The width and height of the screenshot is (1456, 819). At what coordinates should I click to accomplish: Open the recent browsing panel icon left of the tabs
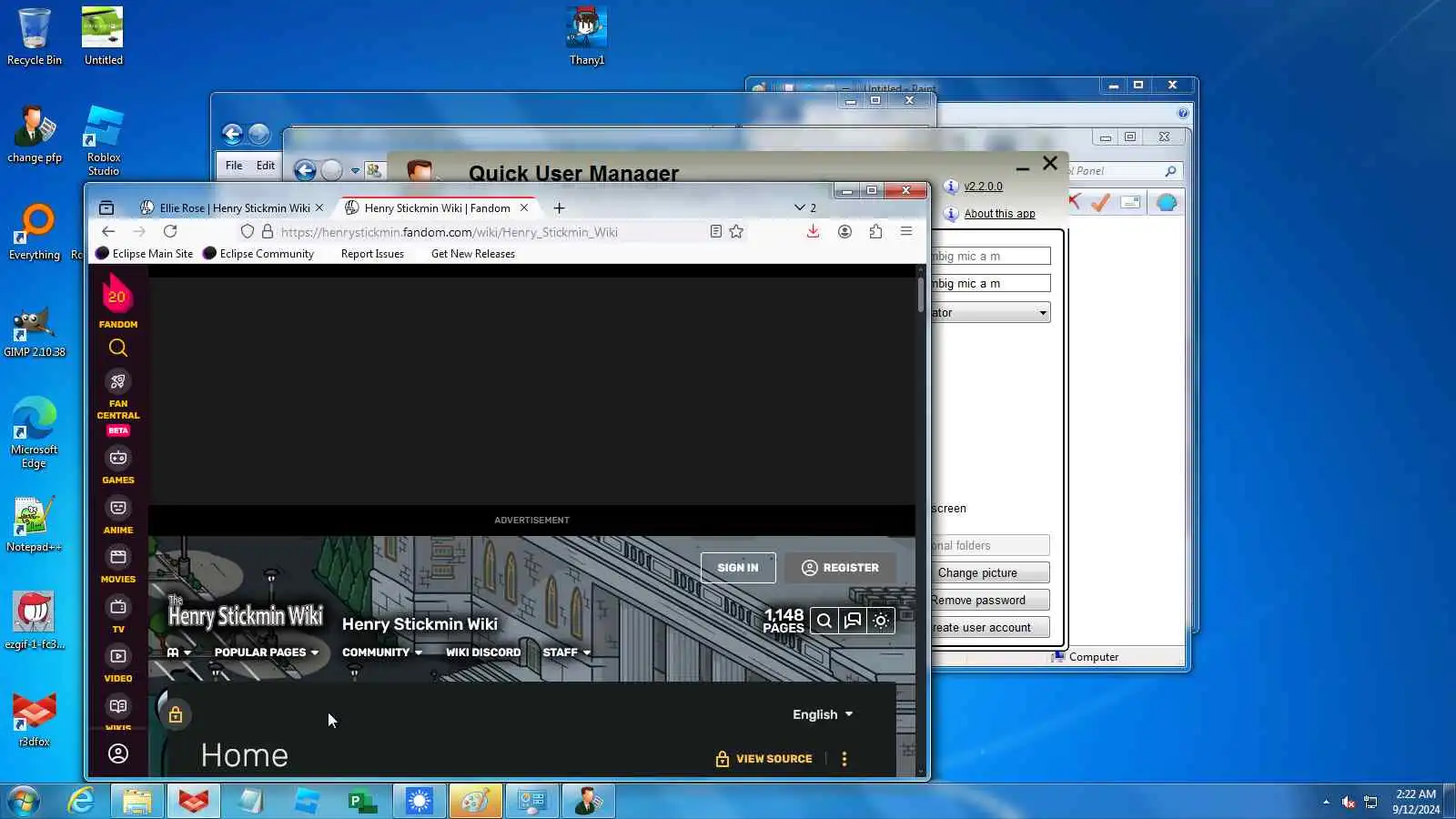pyautogui.click(x=106, y=207)
